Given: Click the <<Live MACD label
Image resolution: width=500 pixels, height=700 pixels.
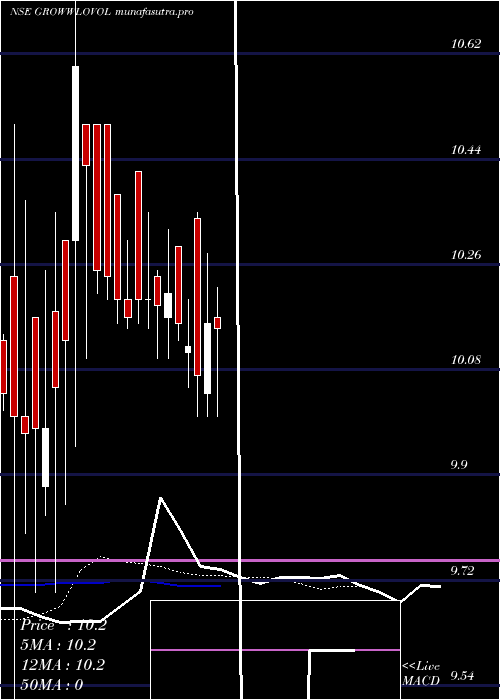Looking at the screenshot, I should point(421,674).
